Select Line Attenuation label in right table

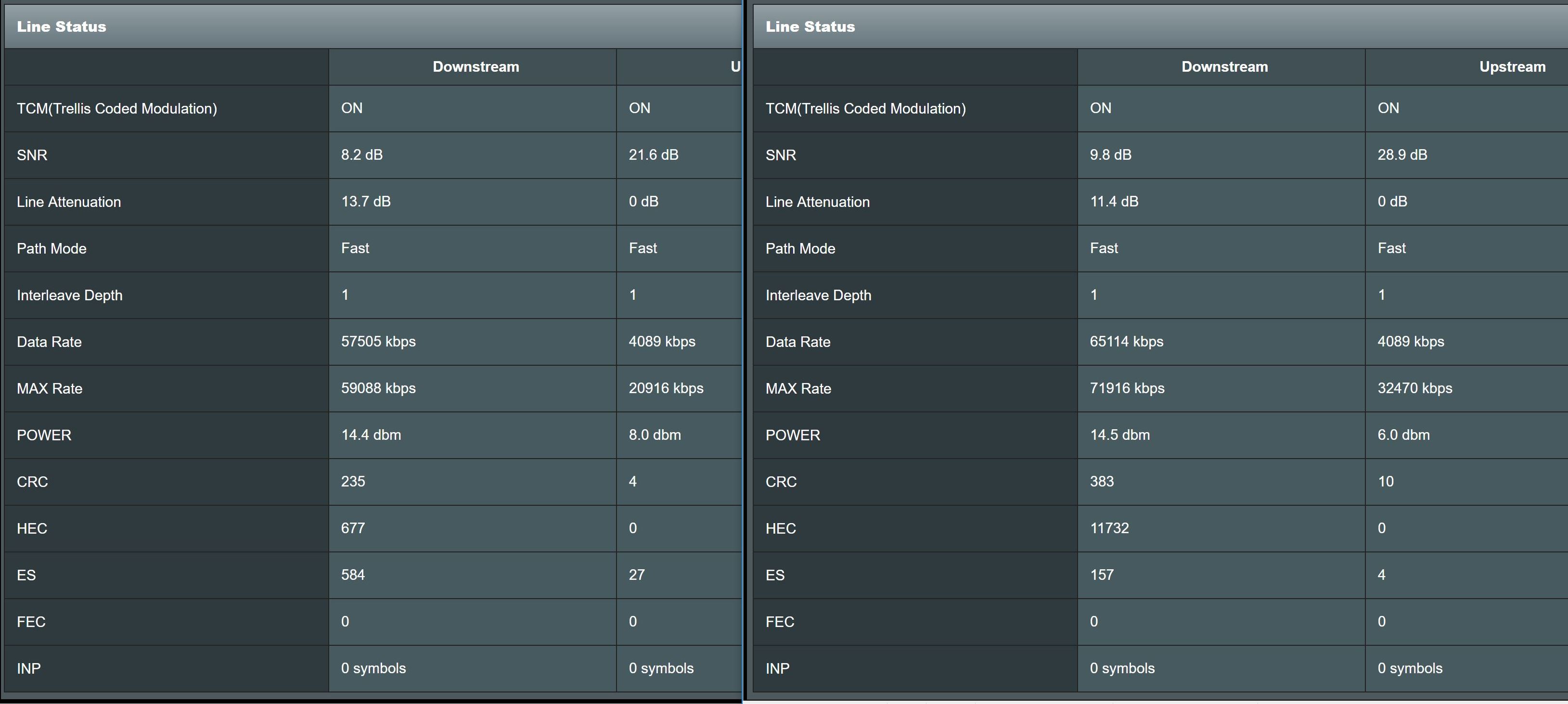pos(818,202)
